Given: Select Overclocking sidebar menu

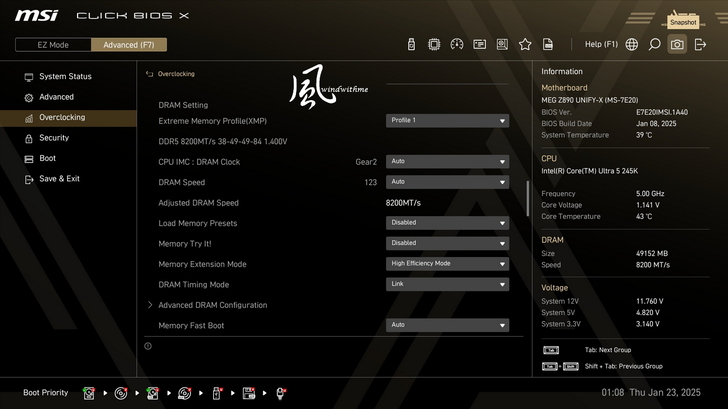Looking at the screenshot, I should point(68,117).
